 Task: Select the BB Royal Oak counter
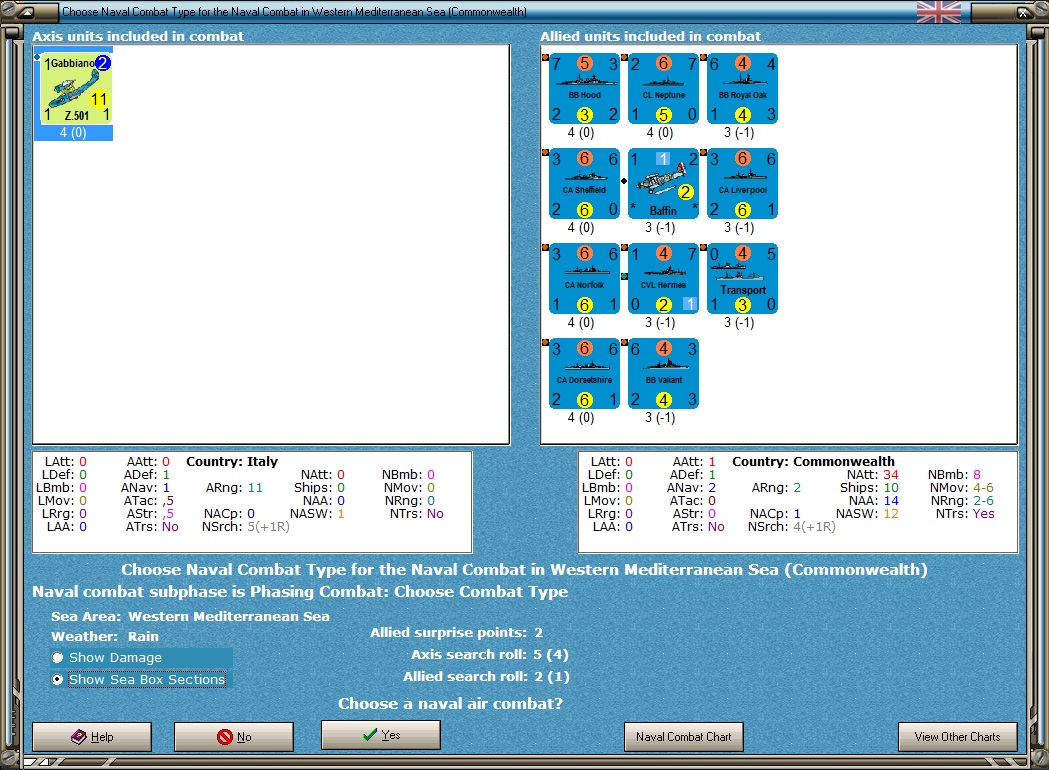pyautogui.click(x=742, y=88)
